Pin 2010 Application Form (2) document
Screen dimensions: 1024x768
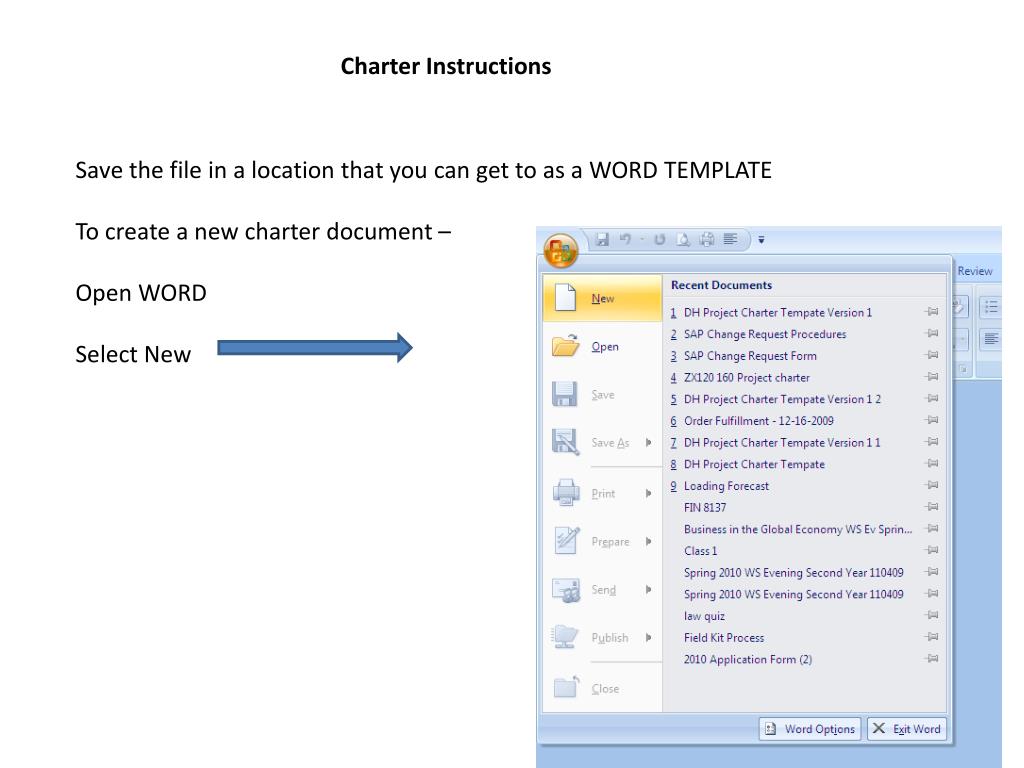pyautogui.click(x=932, y=658)
